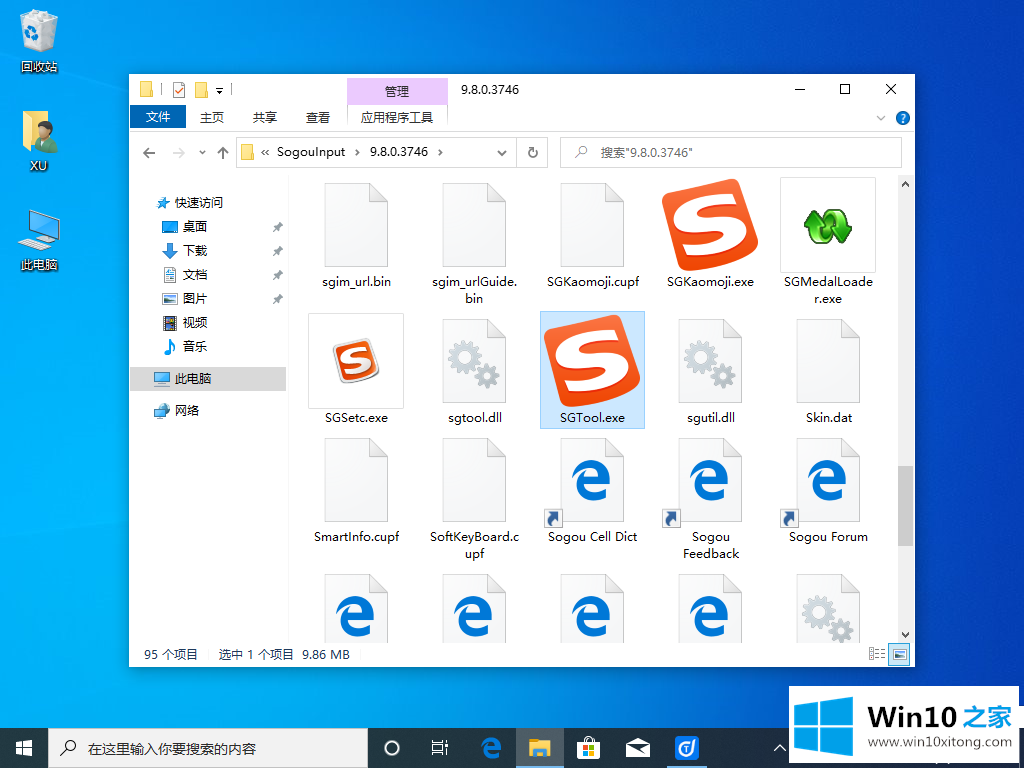Go back with the back arrow
Image resolution: width=1024 pixels, height=768 pixels.
pos(150,153)
